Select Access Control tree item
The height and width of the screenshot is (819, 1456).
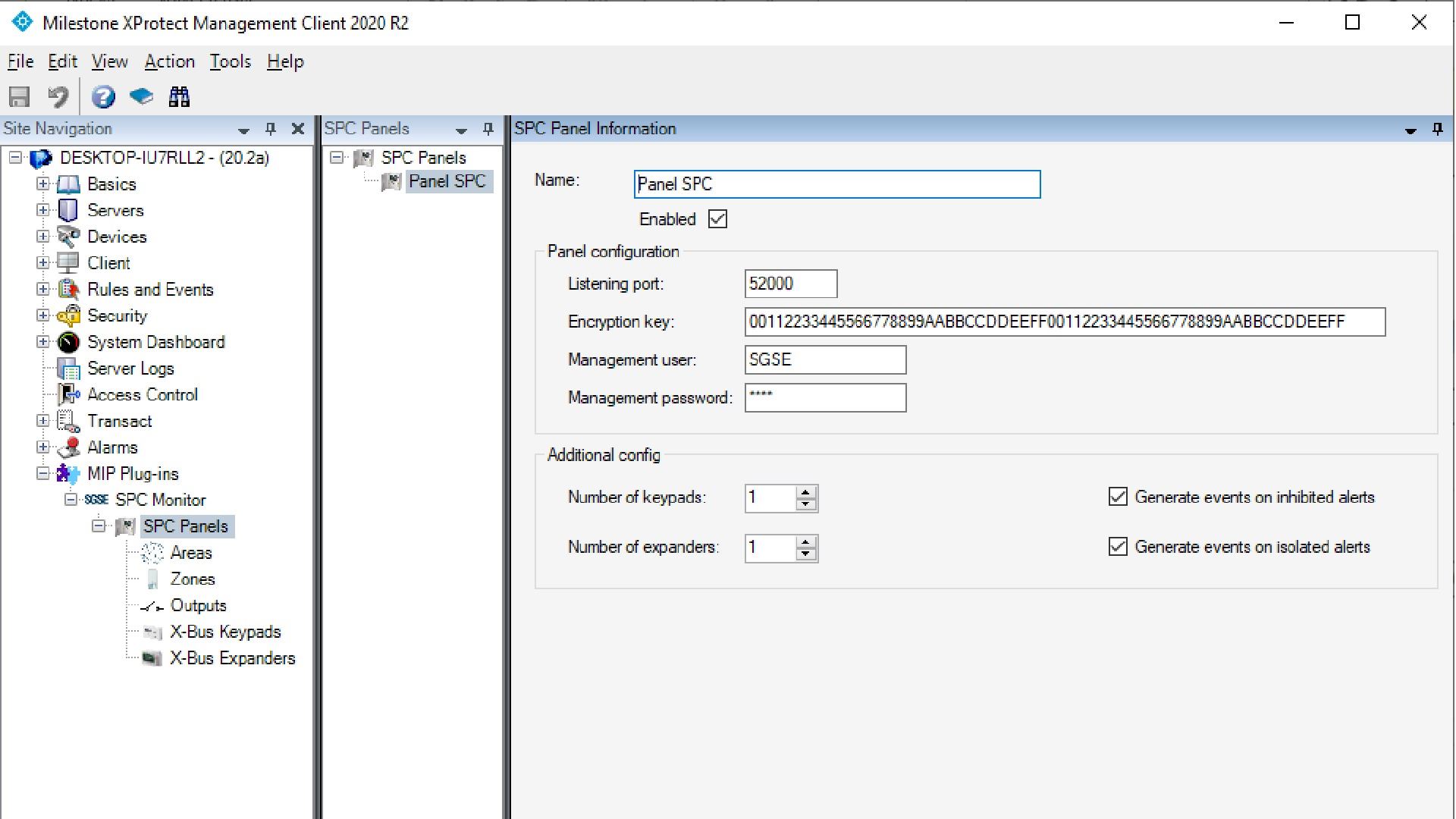pos(143,394)
